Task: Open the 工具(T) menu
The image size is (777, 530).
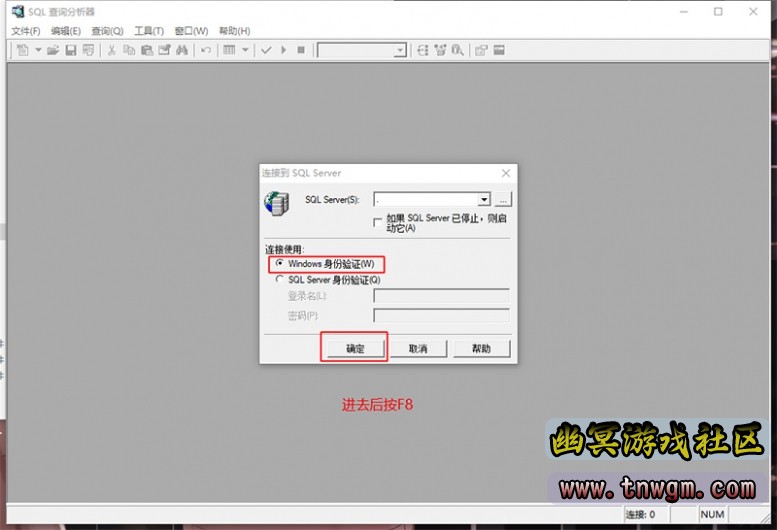Action: [x=149, y=31]
